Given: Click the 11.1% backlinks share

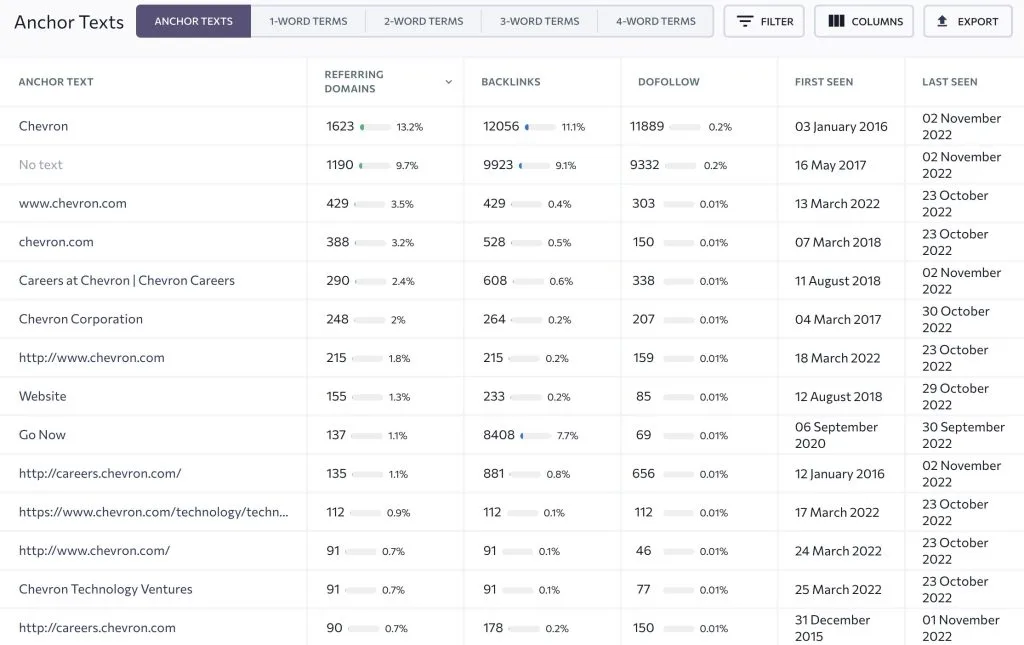Looking at the screenshot, I should [x=573, y=127].
